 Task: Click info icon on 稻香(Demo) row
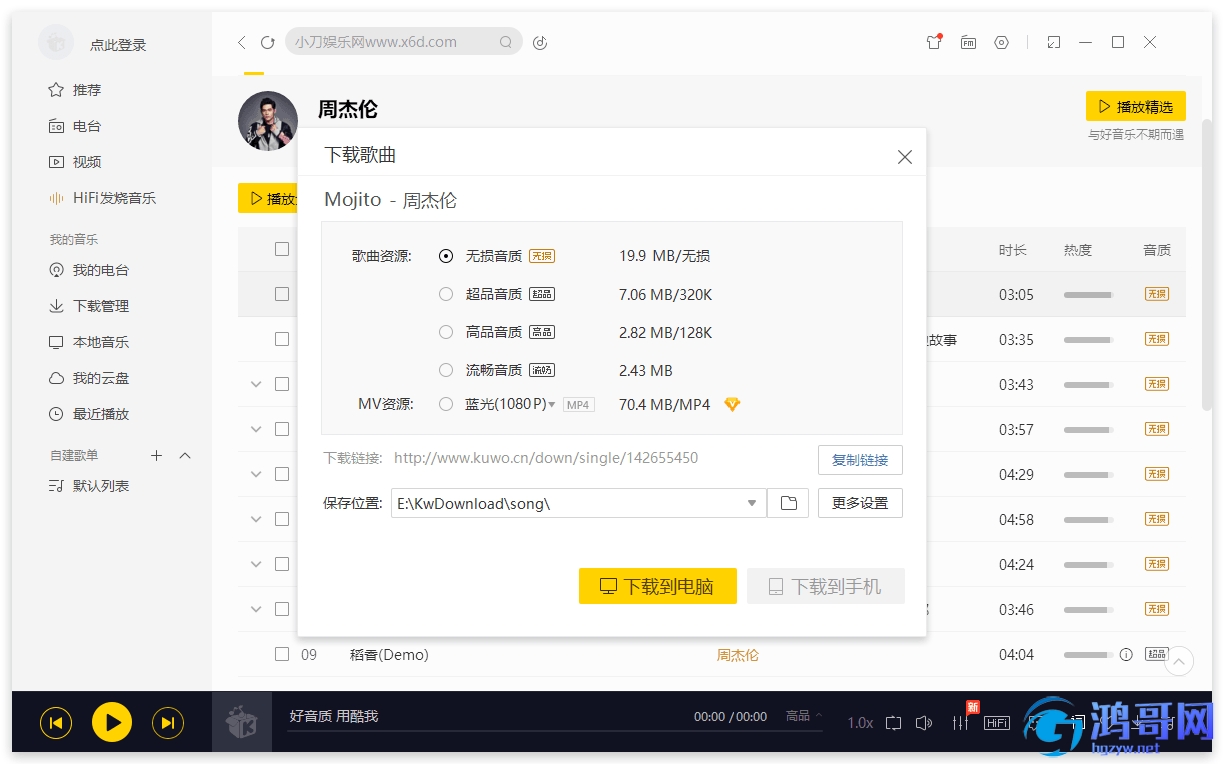click(x=1126, y=654)
